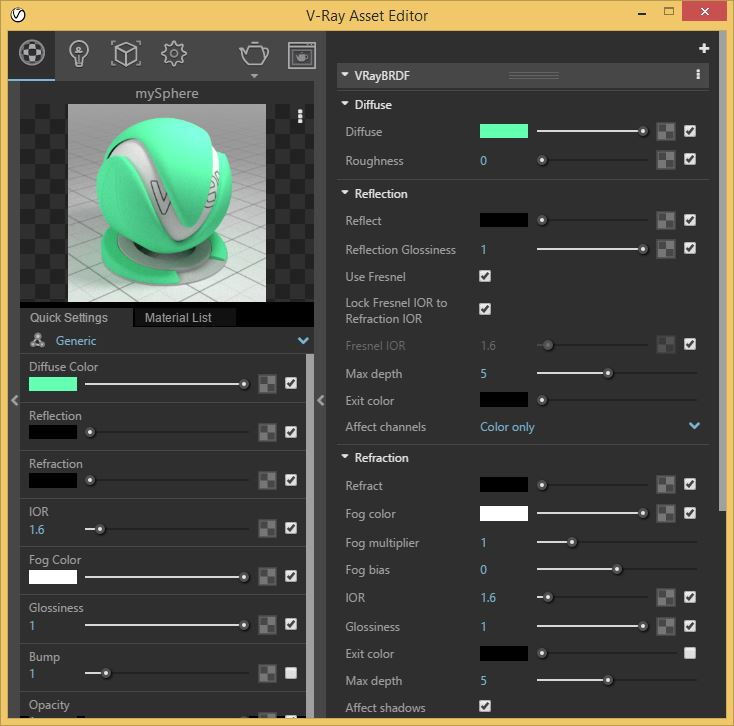Enable the Refraction Exit color checkbox
The image size is (734, 726).
pyautogui.click(x=690, y=653)
